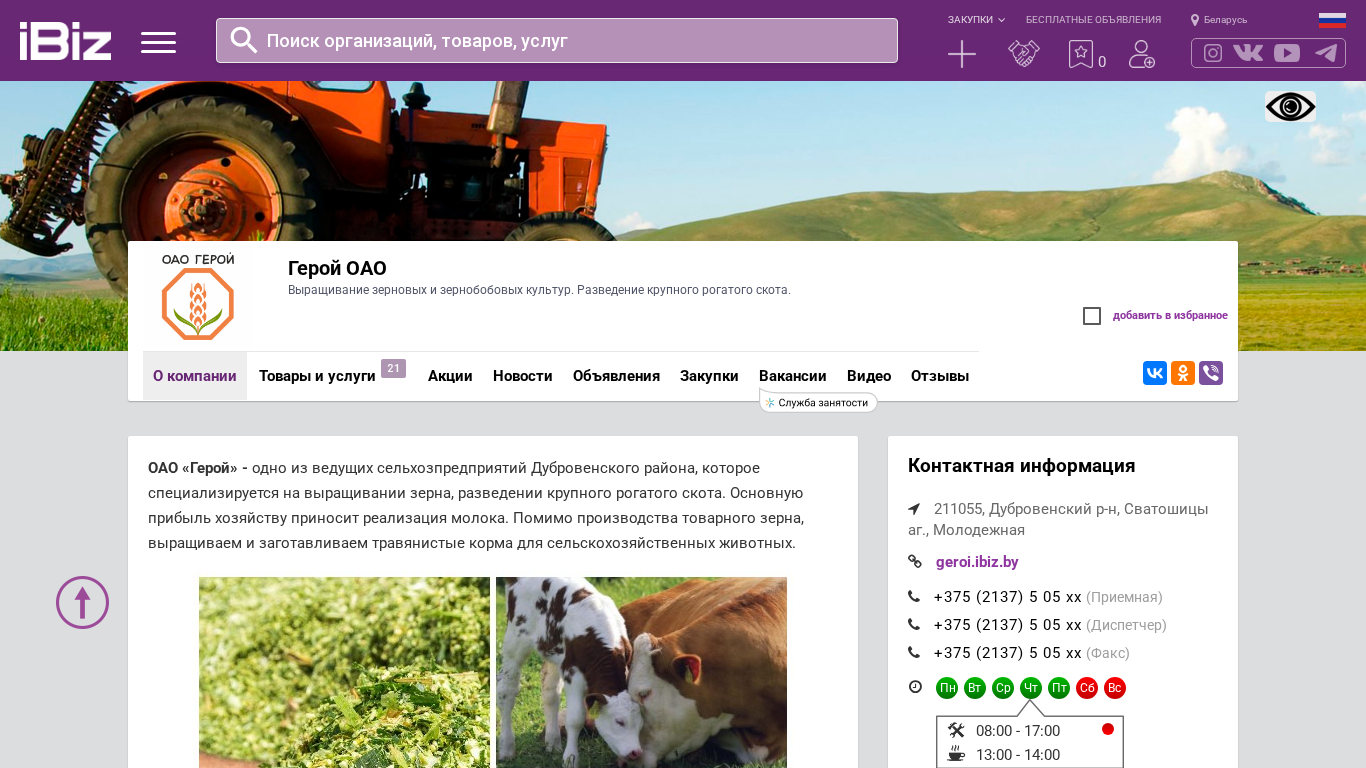Click the search magnifier icon
The image size is (1366, 768).
click(244, 40)
